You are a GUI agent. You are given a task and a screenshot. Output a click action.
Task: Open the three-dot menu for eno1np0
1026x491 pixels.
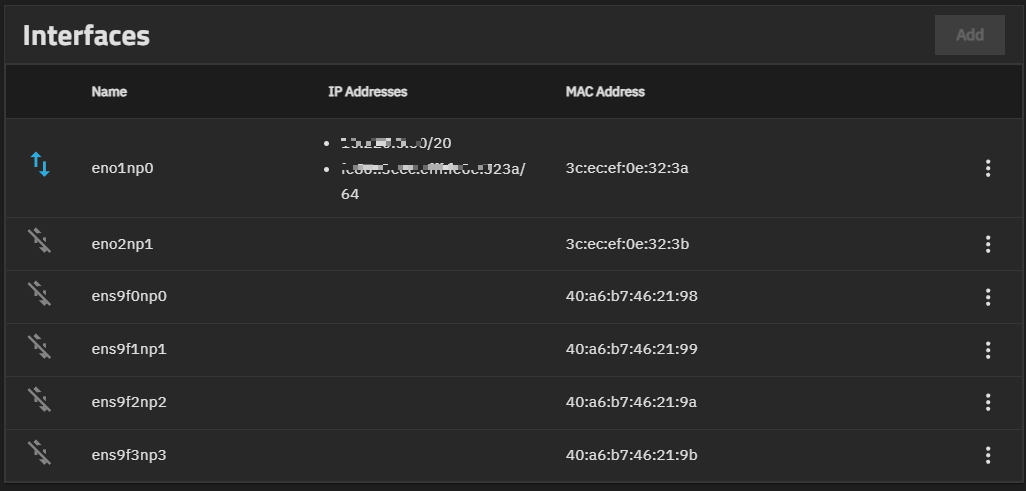[x=988, y=168]
